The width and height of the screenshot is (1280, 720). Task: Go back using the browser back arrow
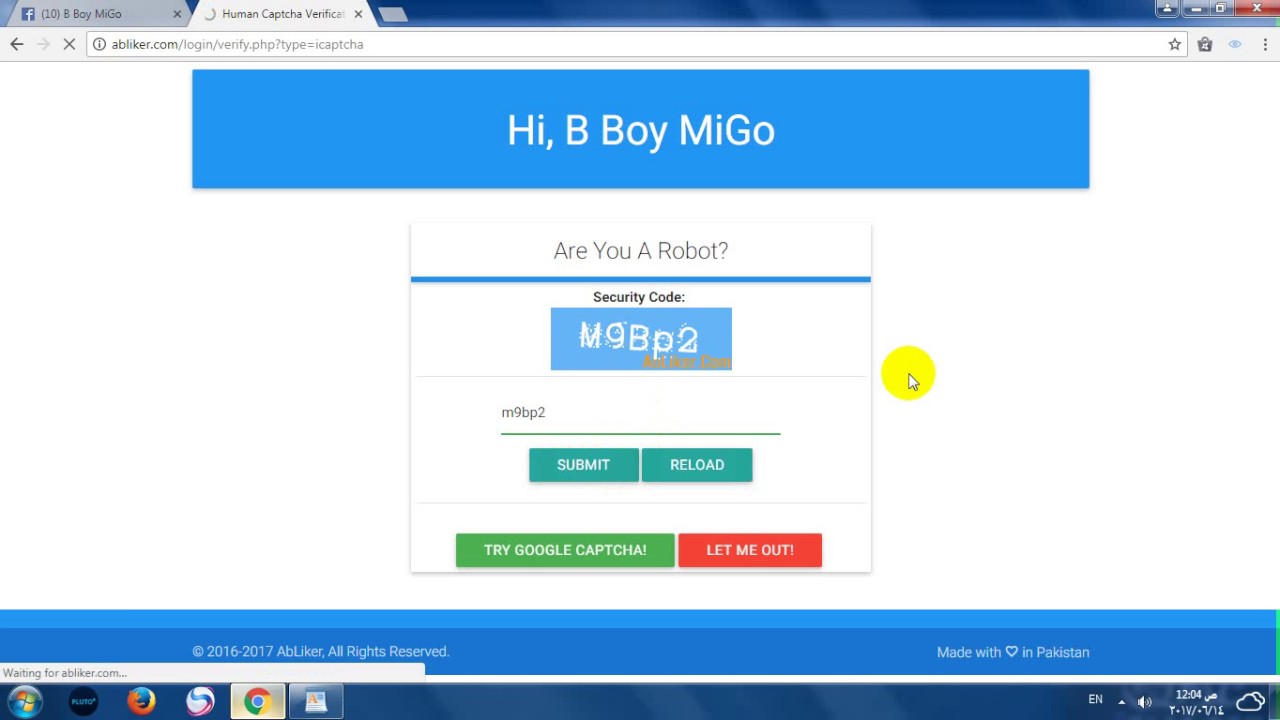tap(17, 44)
